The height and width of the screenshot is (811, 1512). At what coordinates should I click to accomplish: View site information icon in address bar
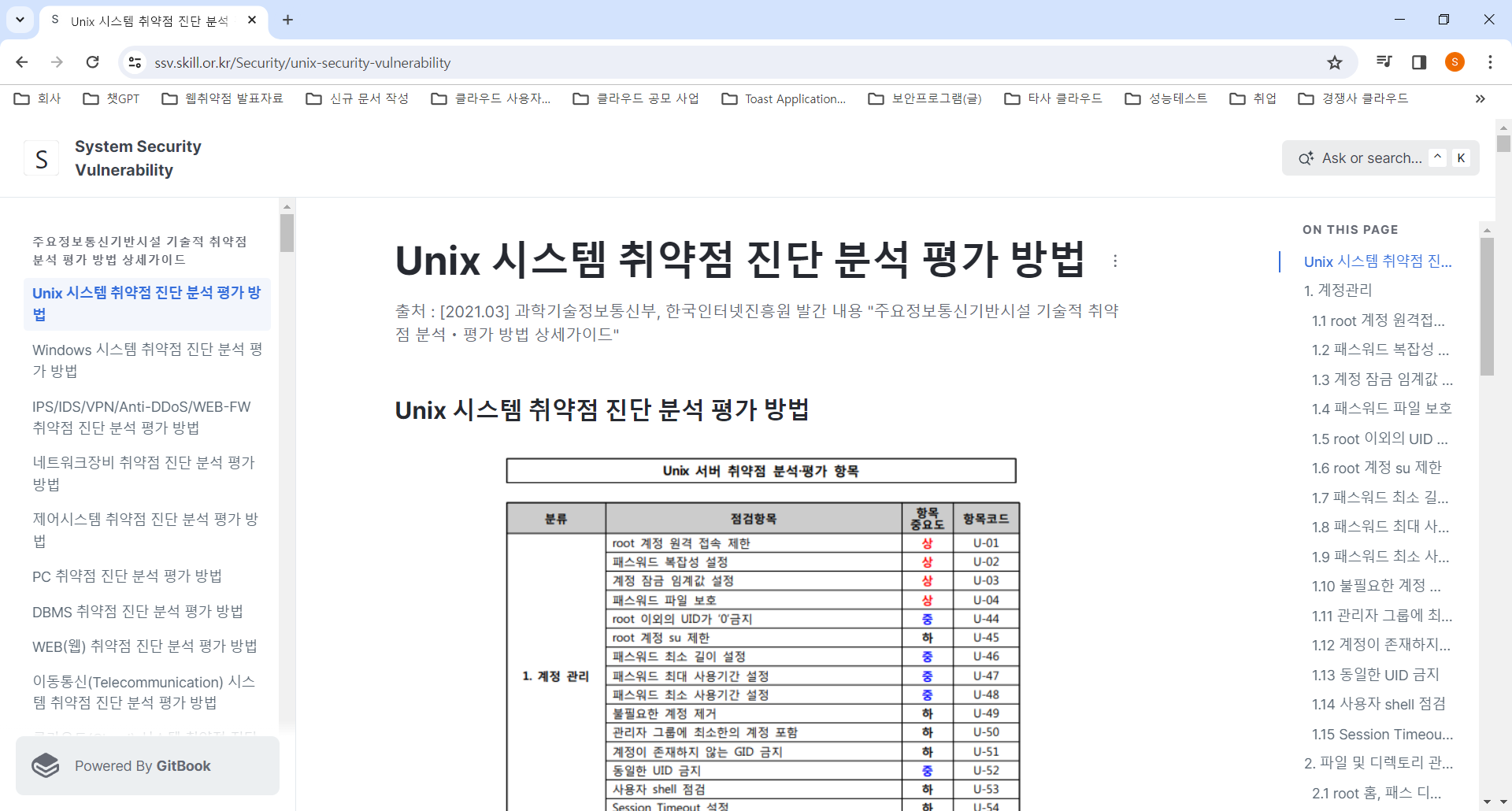(135, 62)
